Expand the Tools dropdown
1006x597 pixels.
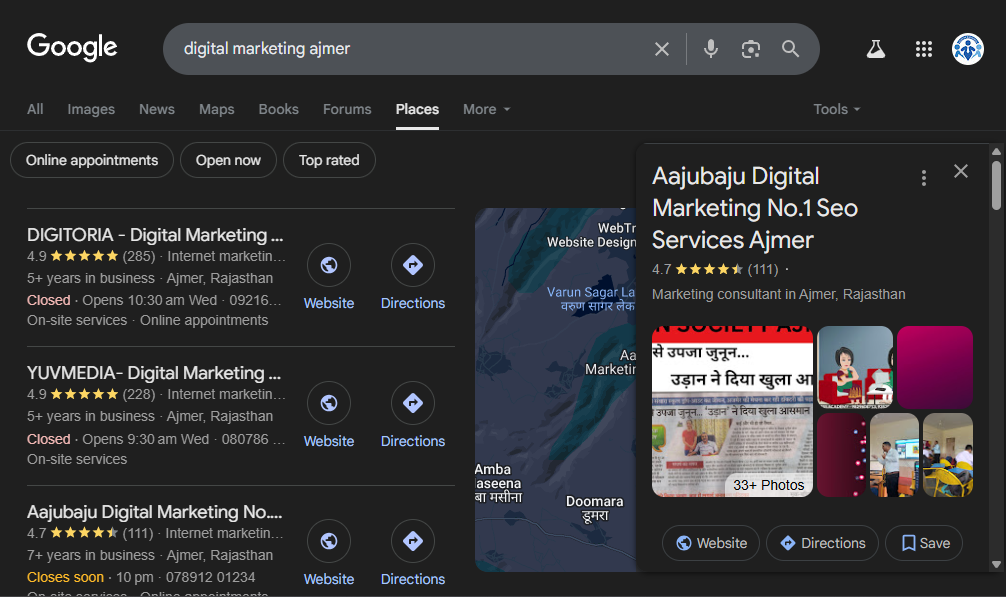click(836, 109)
